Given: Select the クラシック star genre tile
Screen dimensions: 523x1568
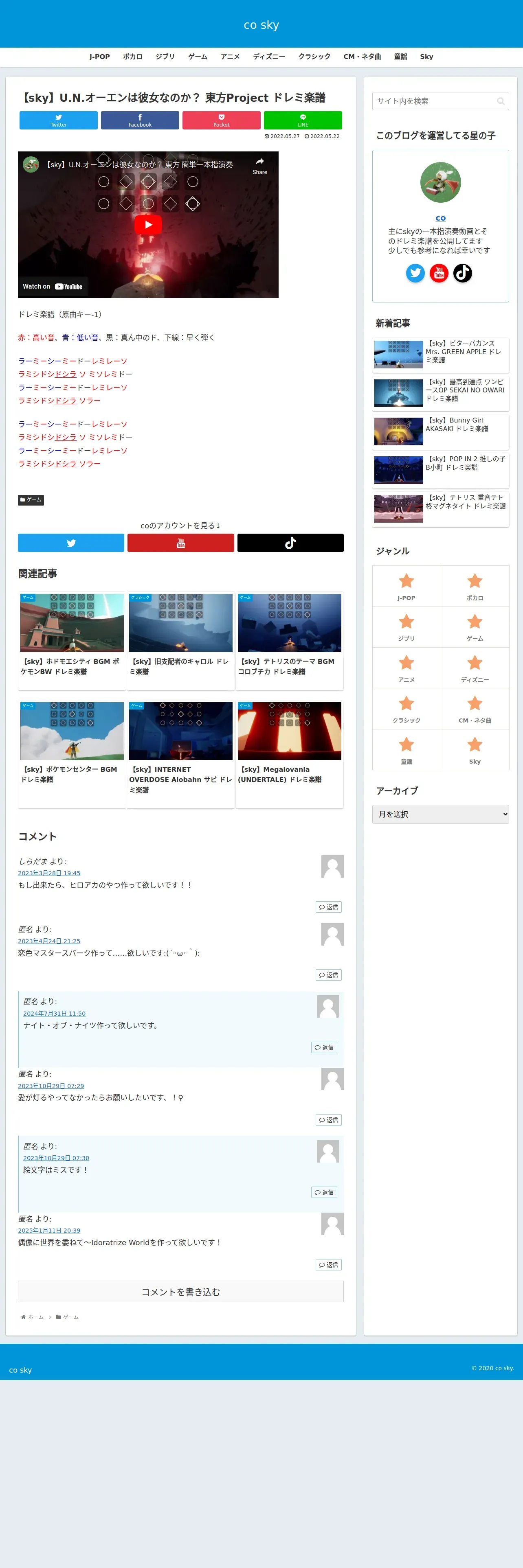Looking at the screenshot, I should coord(407,709).
